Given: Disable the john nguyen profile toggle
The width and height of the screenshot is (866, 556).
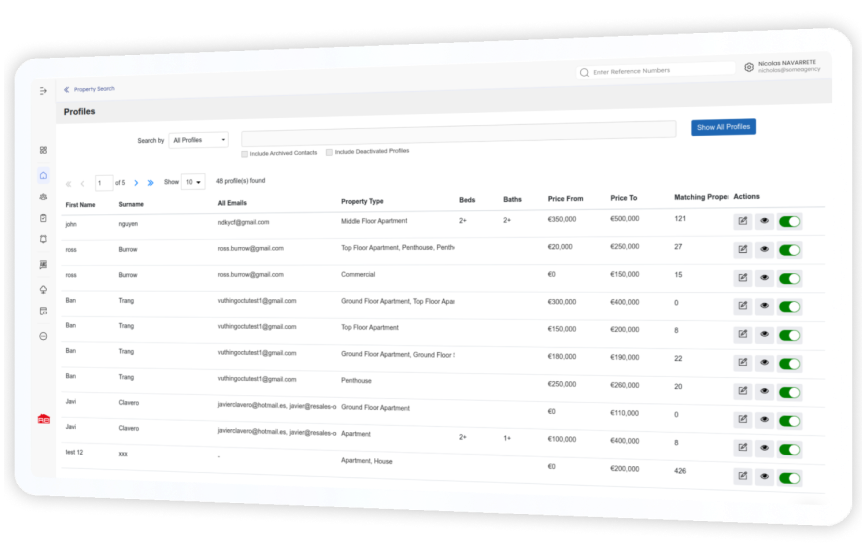Looking at the screenshot, I should coord(789,221).
